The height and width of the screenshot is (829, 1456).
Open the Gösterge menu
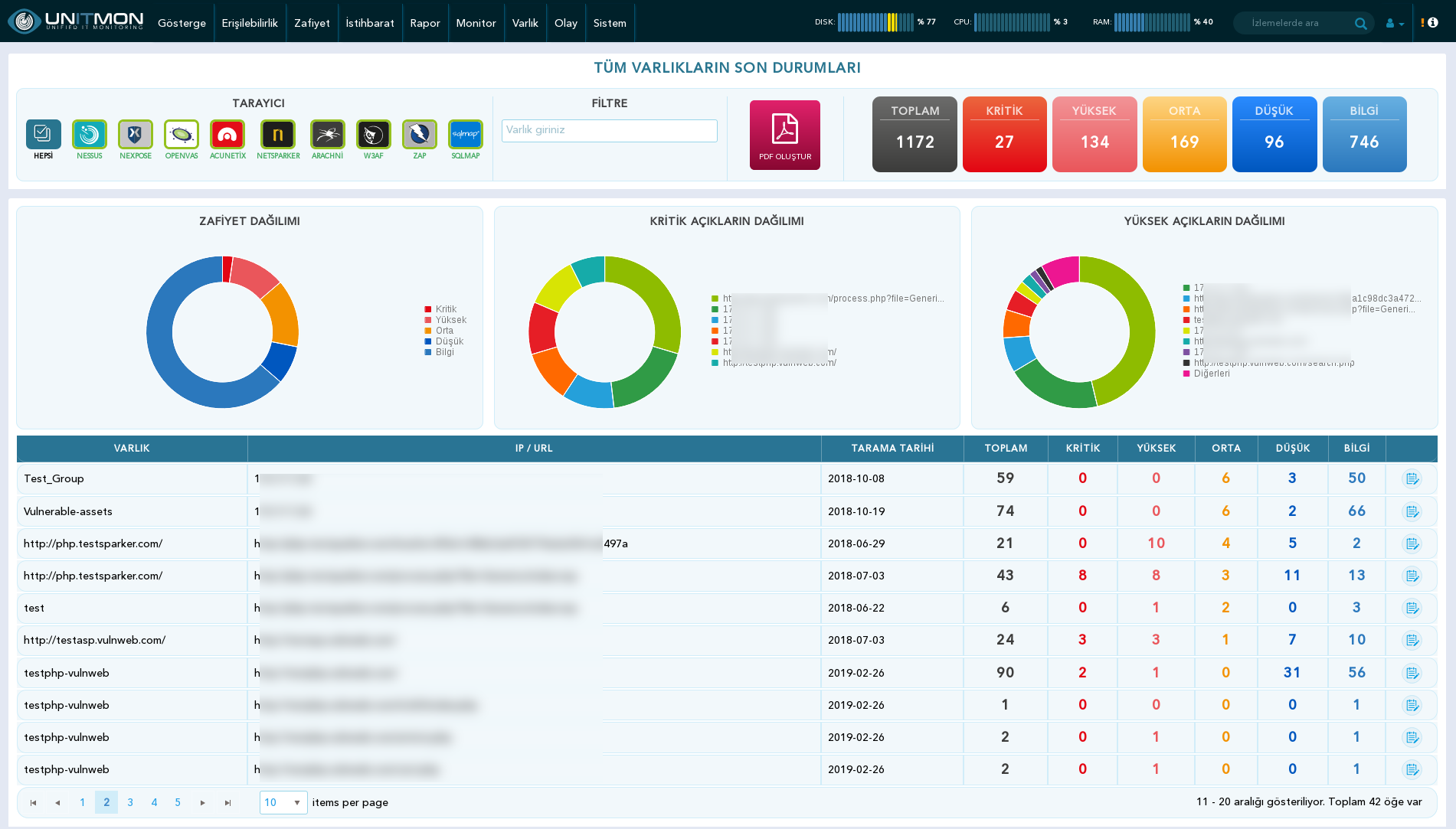[182, 23]
